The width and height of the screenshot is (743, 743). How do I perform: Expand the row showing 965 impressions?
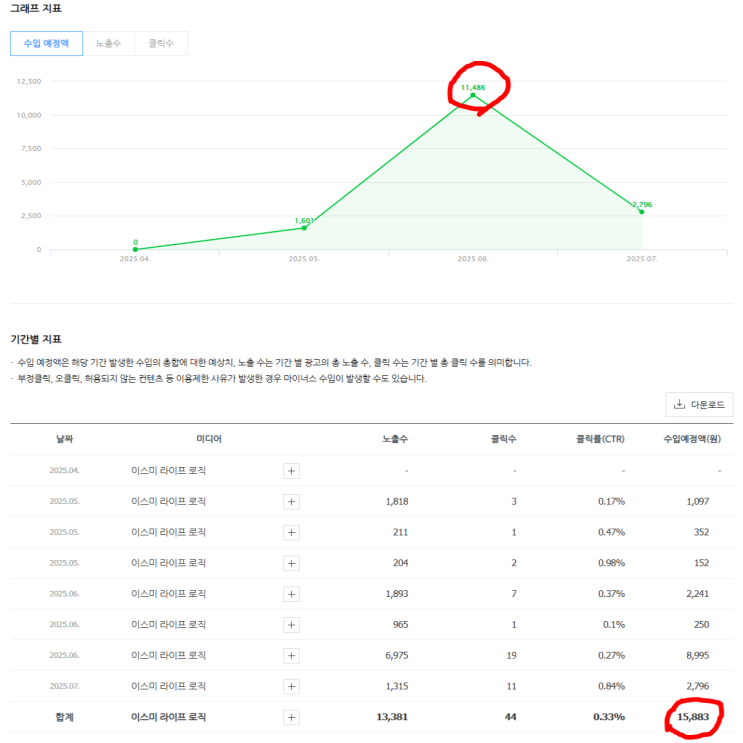(291, 625)
